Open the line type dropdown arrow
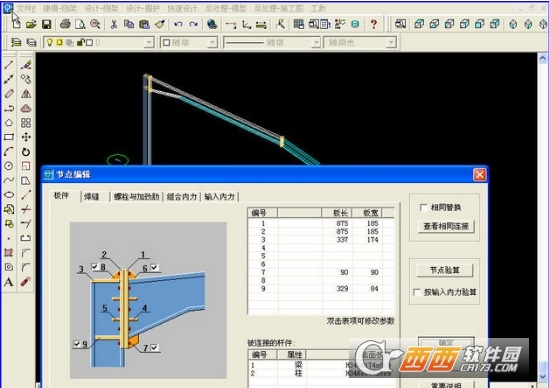 click(316, 43)
